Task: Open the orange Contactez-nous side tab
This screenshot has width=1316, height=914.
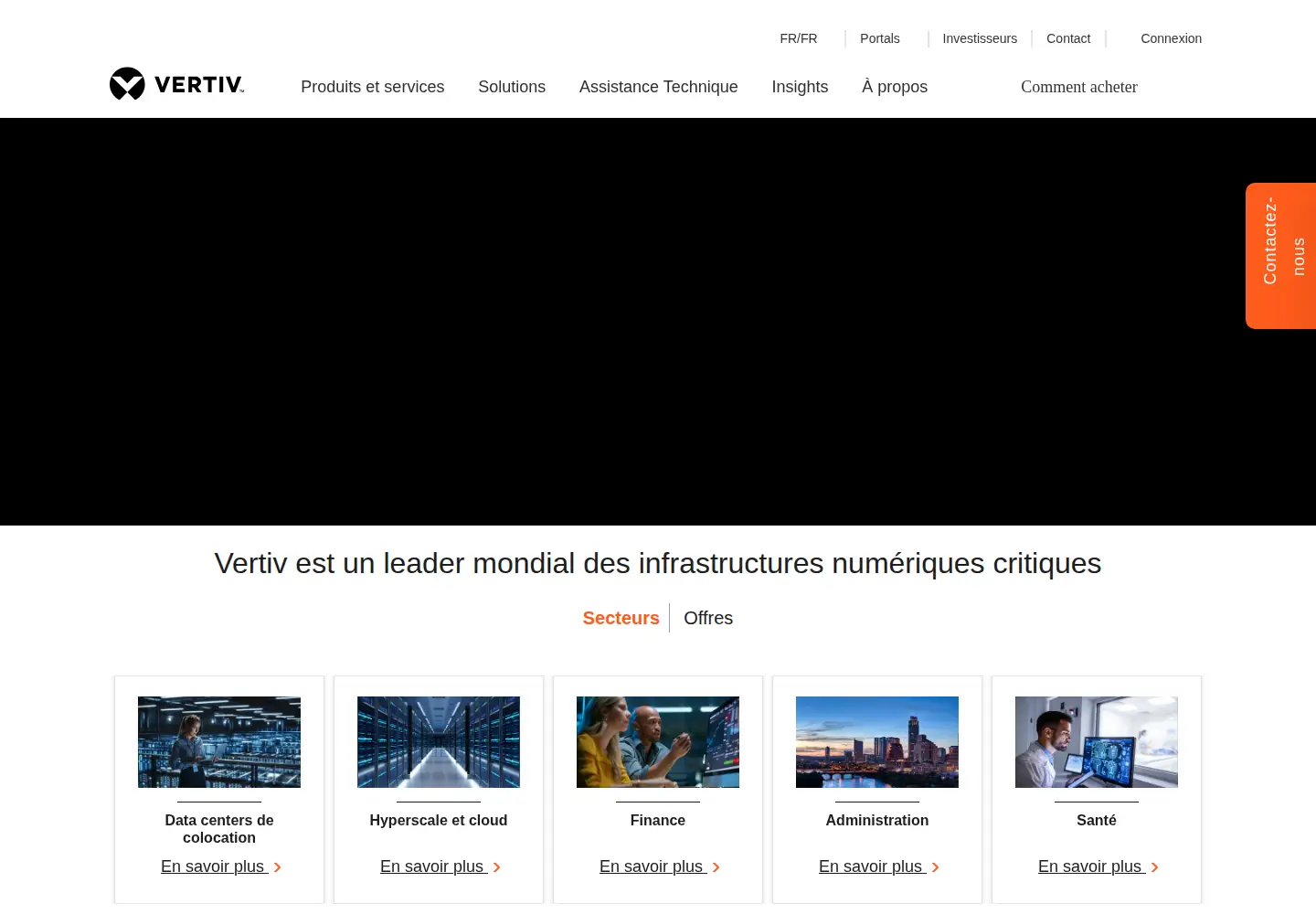Action: tap(1281, 256)
